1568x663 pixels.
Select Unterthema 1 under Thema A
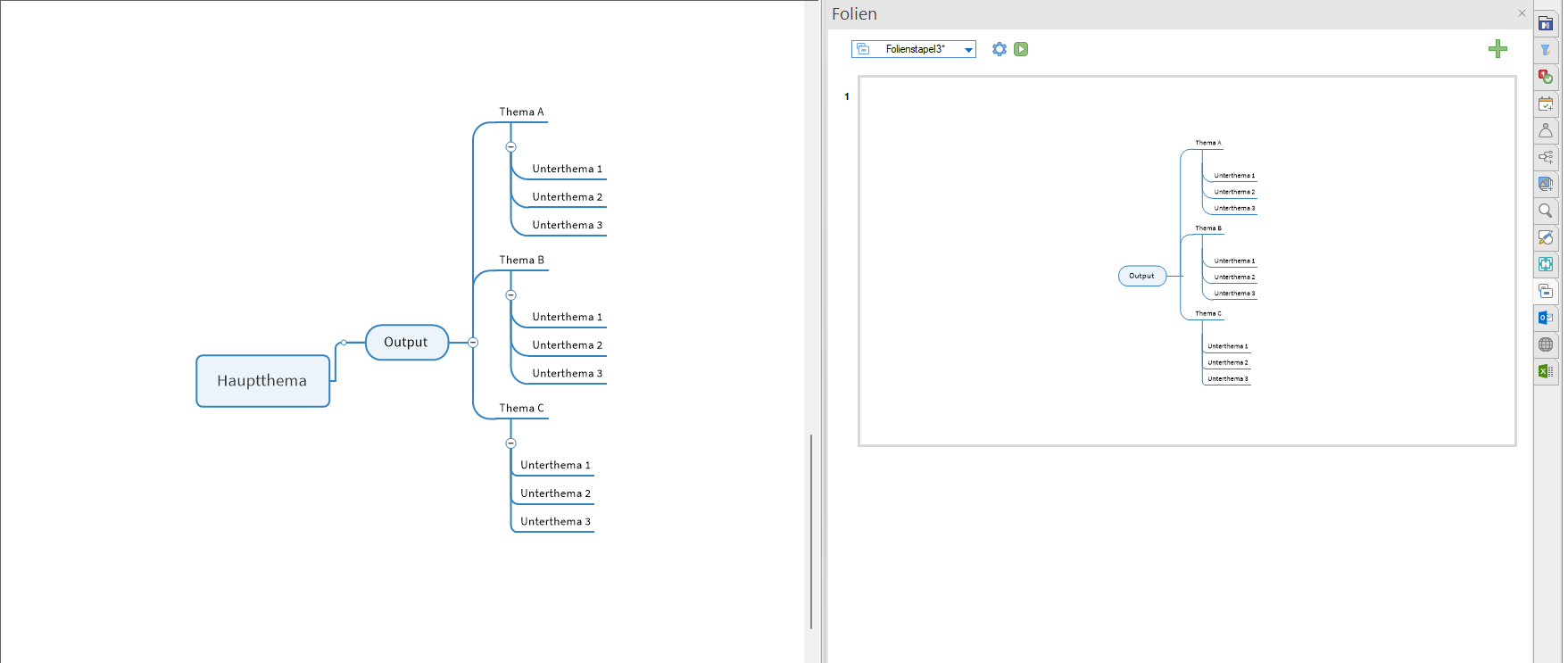tap(568, 169)
